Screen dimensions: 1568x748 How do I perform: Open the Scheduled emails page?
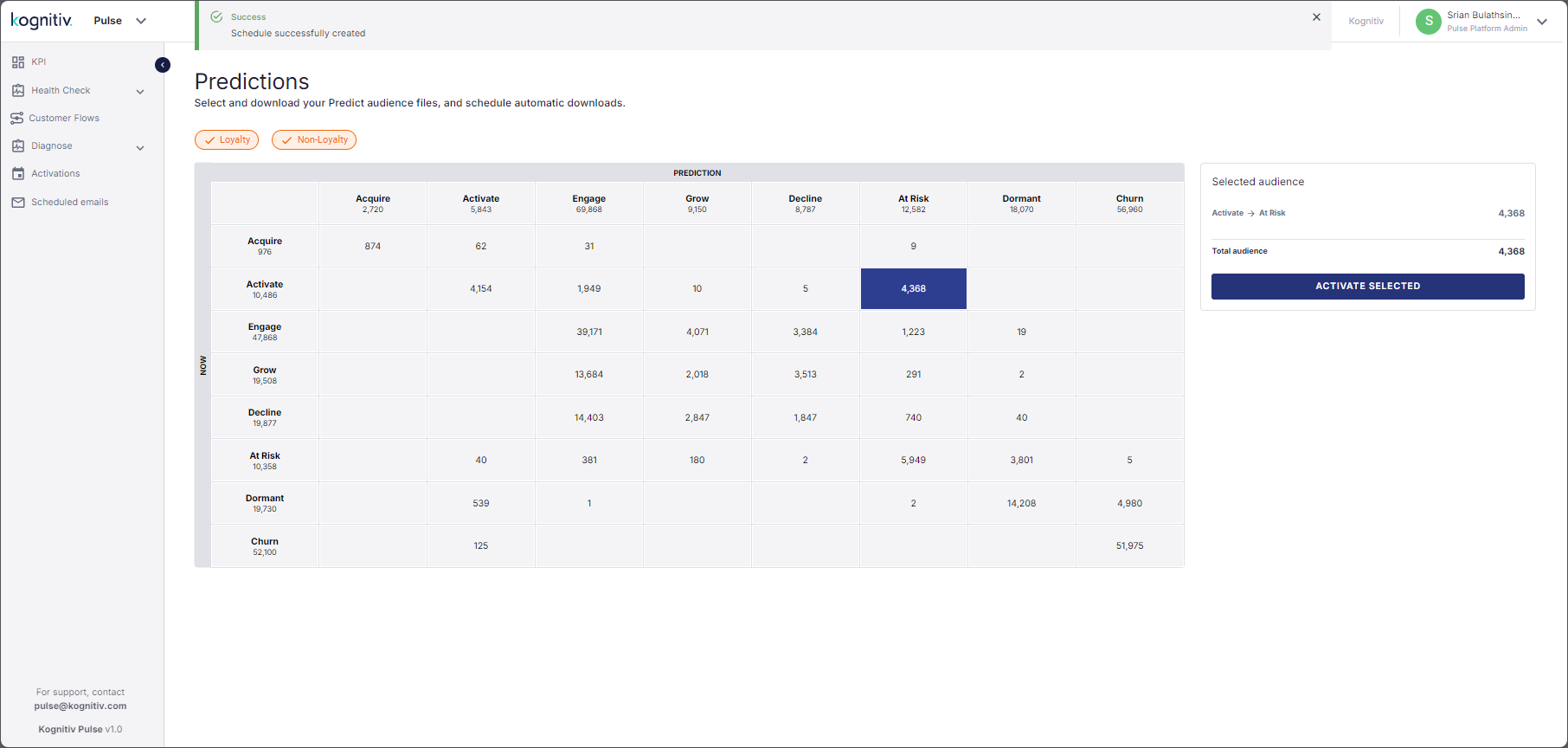(x=70, y=203)
